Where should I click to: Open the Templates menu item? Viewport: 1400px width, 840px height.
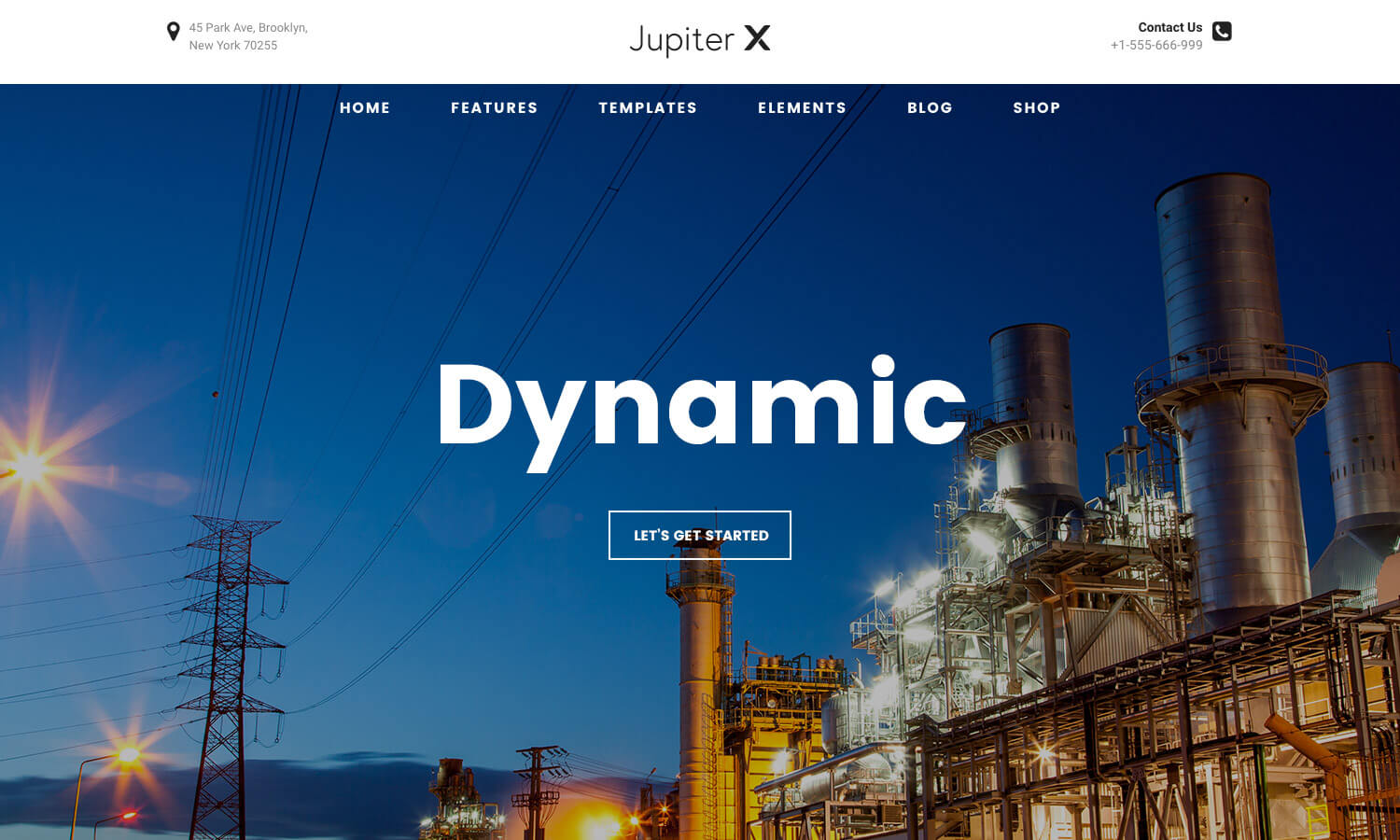pyautogui.click(x=648, y=108)
